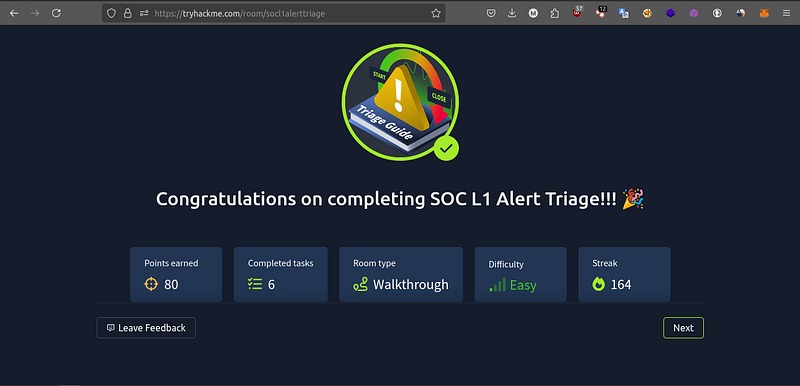Click the Room type path icon
Screen dimensions: 800x386
(360, 284)
